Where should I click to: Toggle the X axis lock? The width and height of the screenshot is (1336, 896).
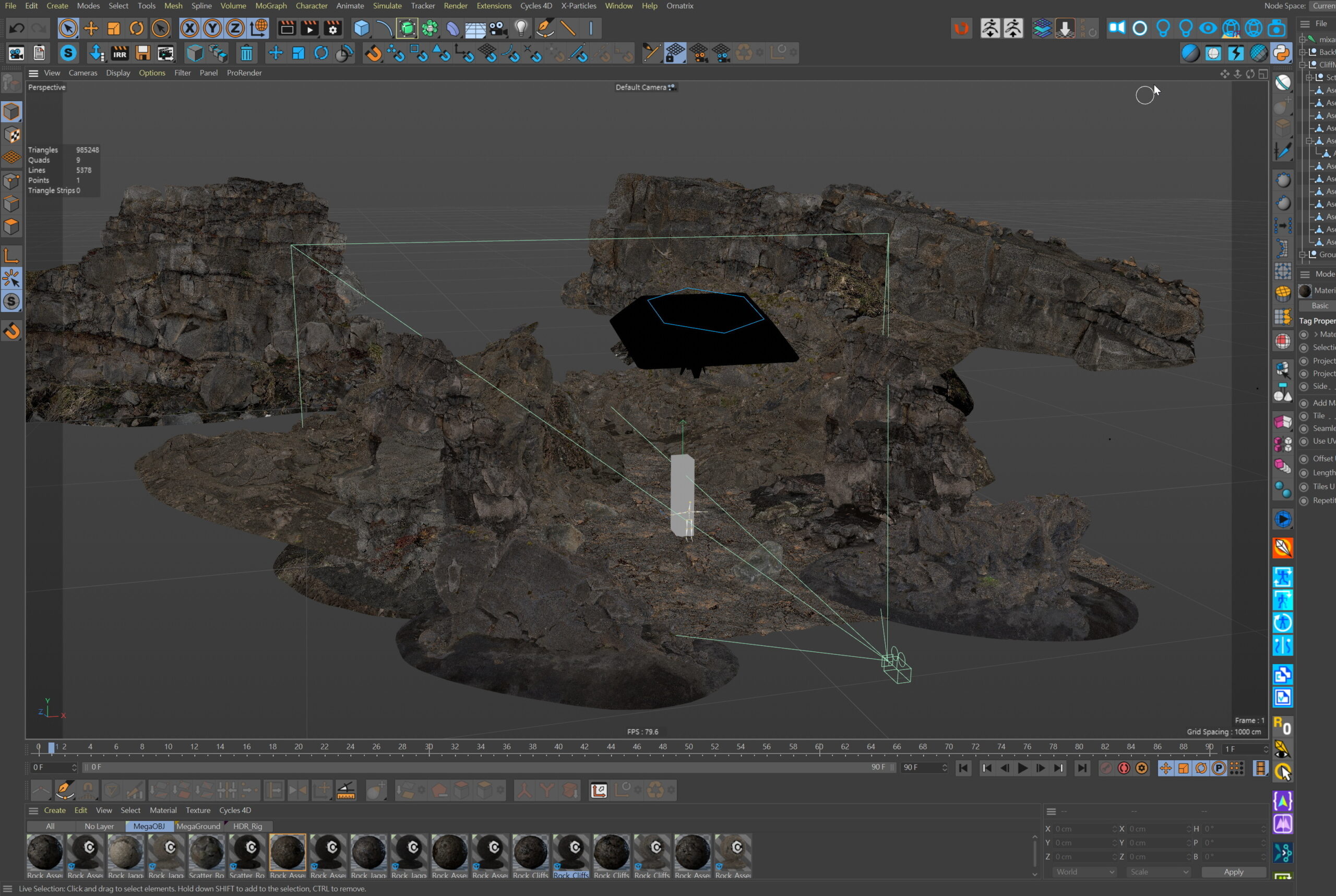pyautogui.click(x=190, y=28)
